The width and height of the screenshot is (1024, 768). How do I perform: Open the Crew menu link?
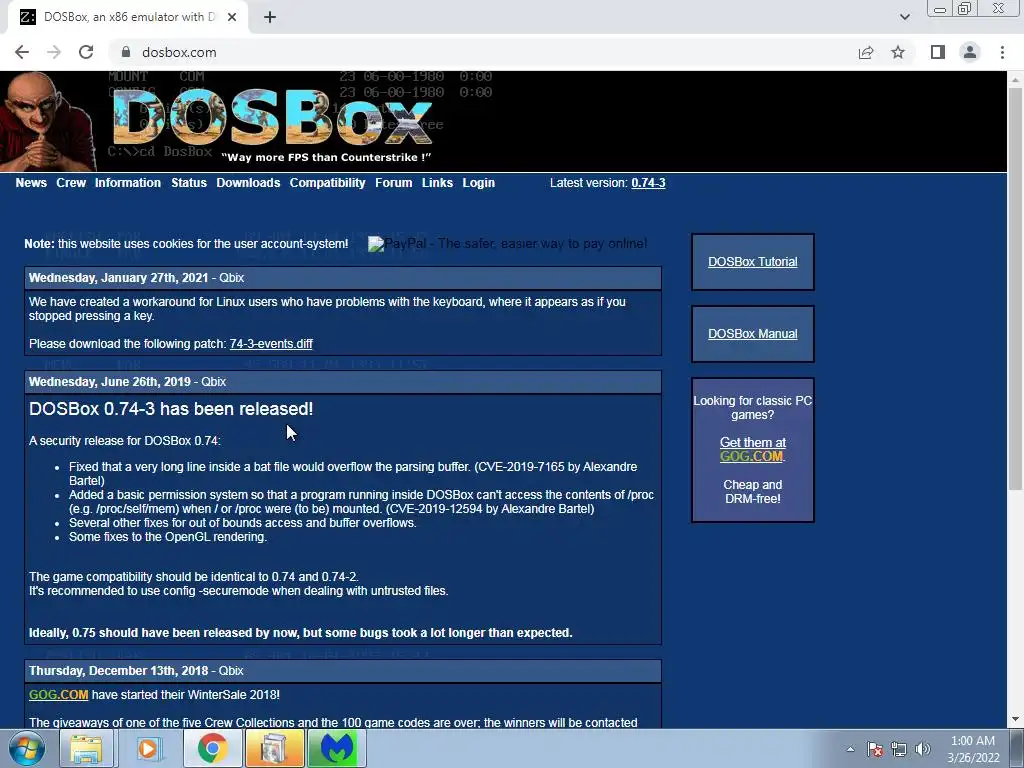(x=71, y=183)
